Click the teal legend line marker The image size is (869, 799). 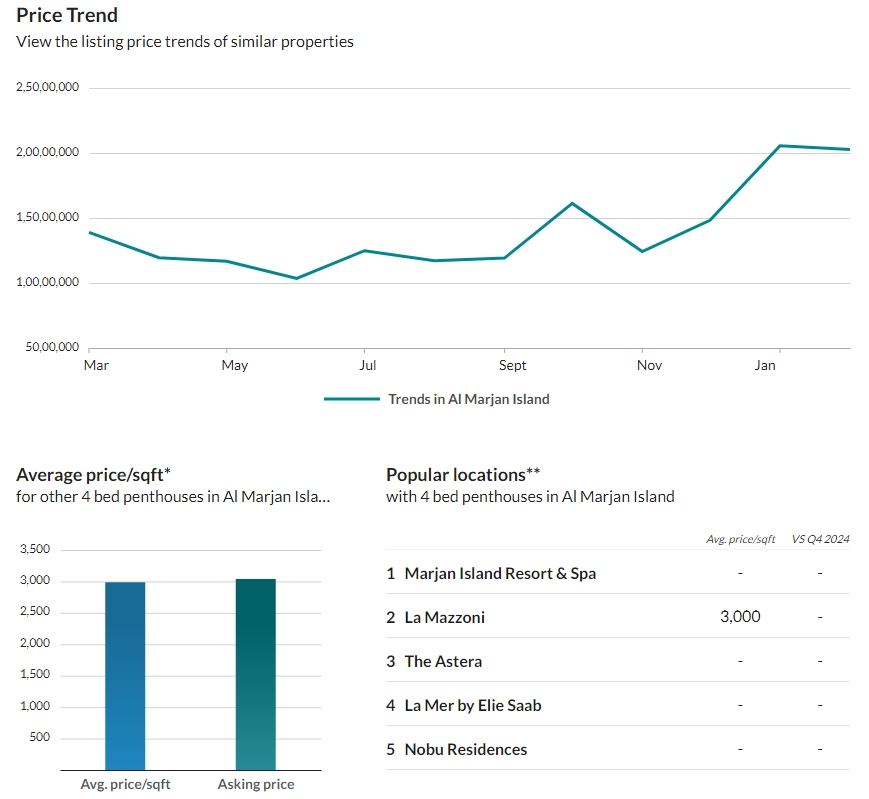[x=352, y=399]
